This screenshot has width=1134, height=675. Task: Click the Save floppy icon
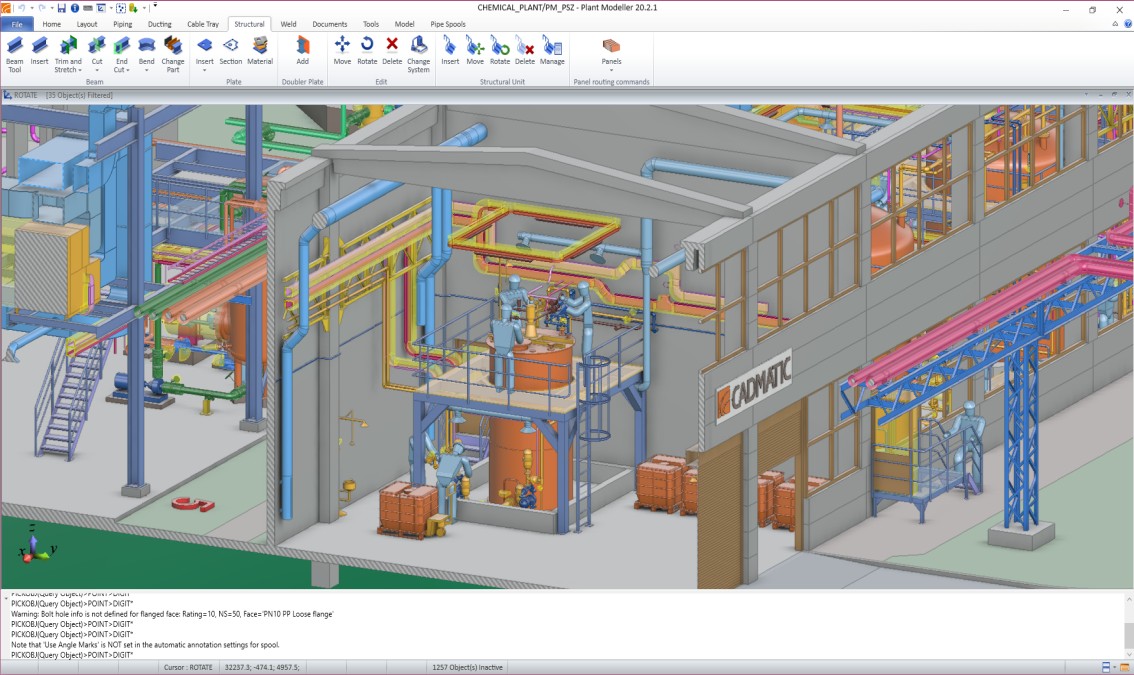point(61,8)
